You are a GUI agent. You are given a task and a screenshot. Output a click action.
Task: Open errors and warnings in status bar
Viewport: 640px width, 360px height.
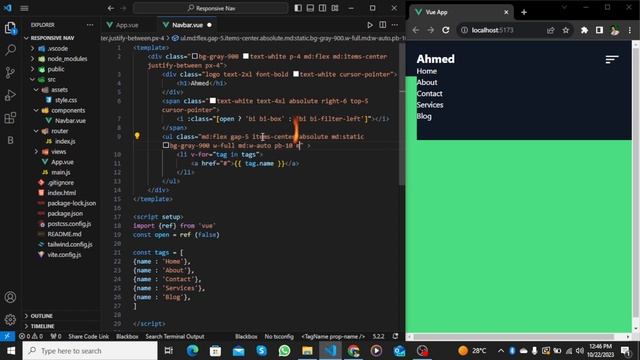[x=31, y=336]
